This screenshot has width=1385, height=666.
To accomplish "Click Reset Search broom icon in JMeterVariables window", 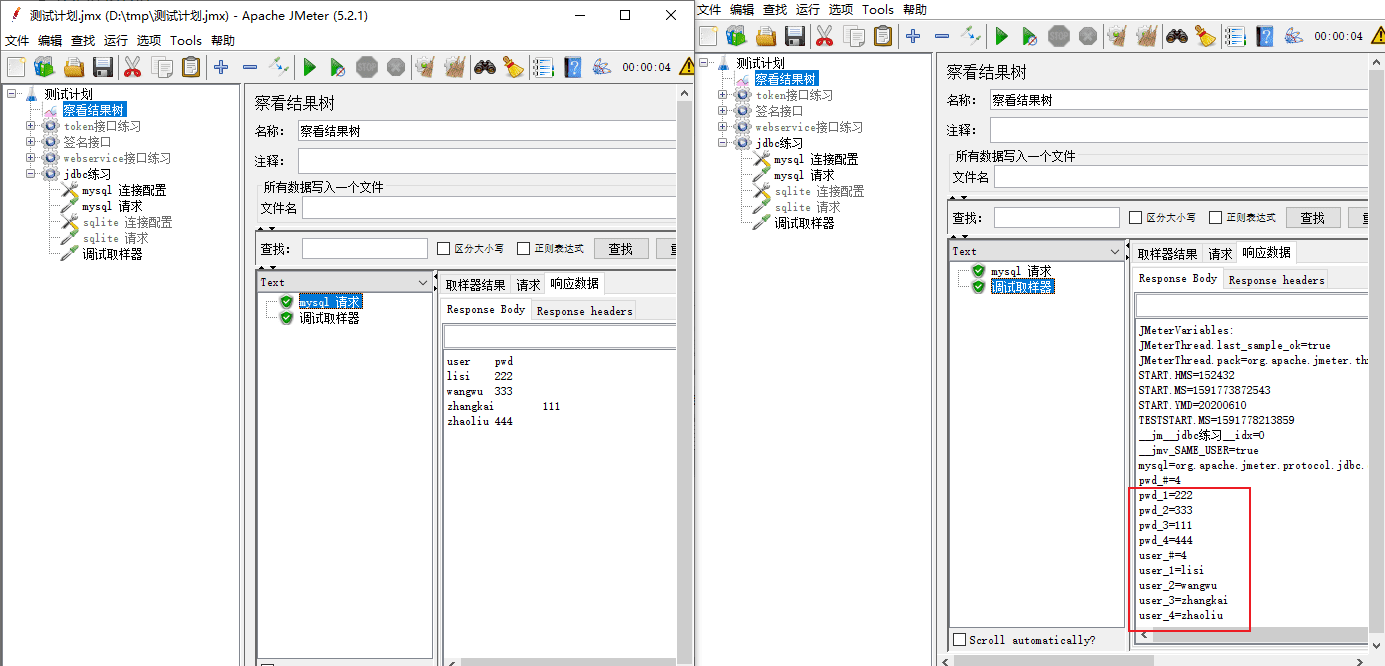I will click(1205, 36).
